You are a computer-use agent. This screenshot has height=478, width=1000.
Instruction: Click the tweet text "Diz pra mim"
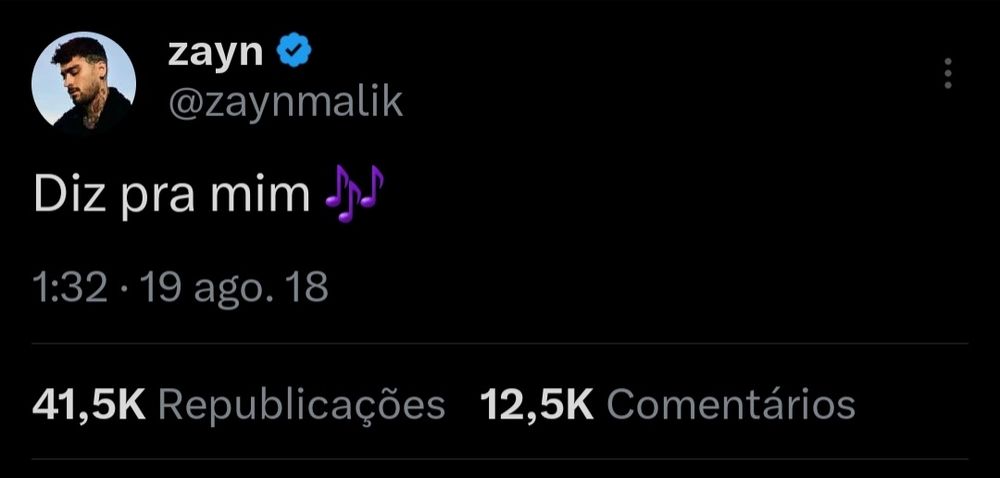(x=172, y=196)
